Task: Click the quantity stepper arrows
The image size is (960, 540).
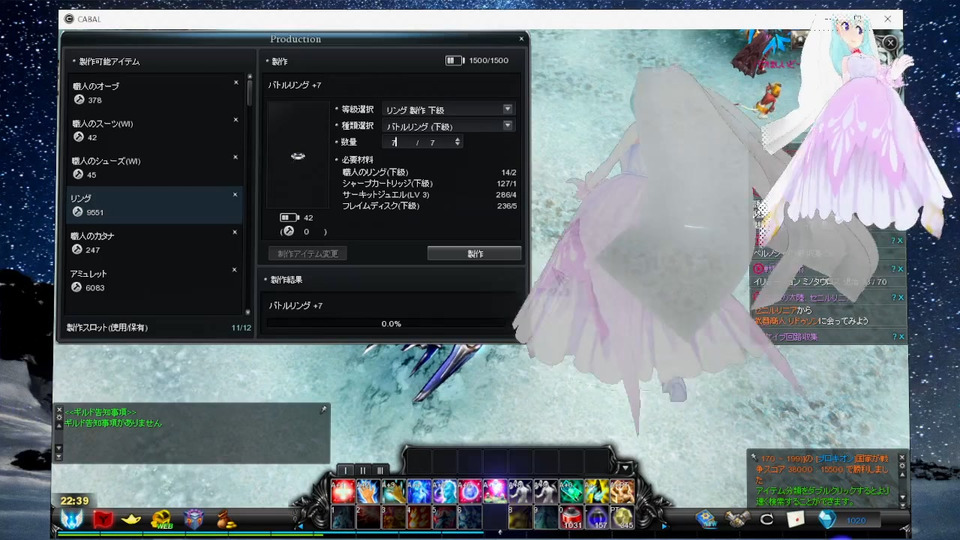Action: (x=457, y=142)
